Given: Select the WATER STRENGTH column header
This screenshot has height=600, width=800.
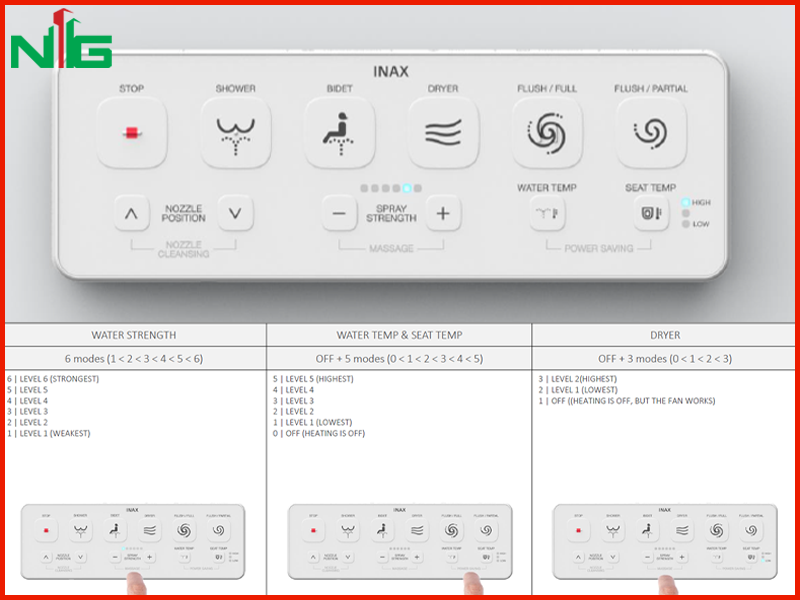Looking at the screenshot, I should [x=134, y=335].
